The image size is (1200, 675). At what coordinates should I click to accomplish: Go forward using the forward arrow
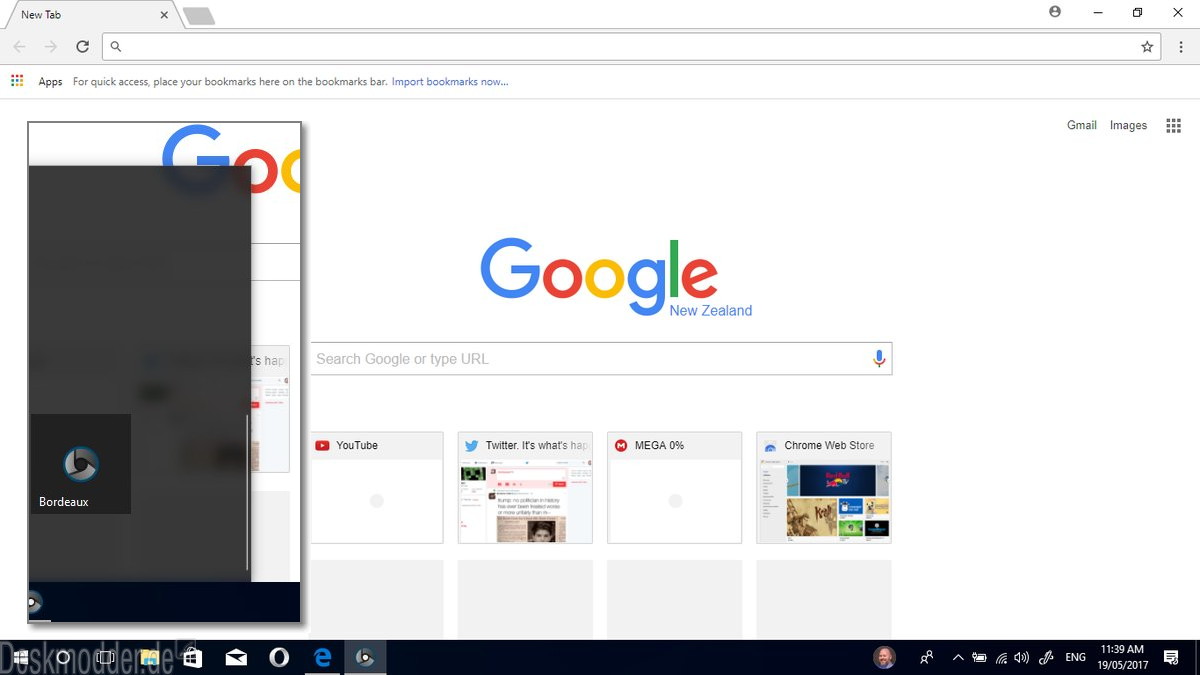coord(50,46)
